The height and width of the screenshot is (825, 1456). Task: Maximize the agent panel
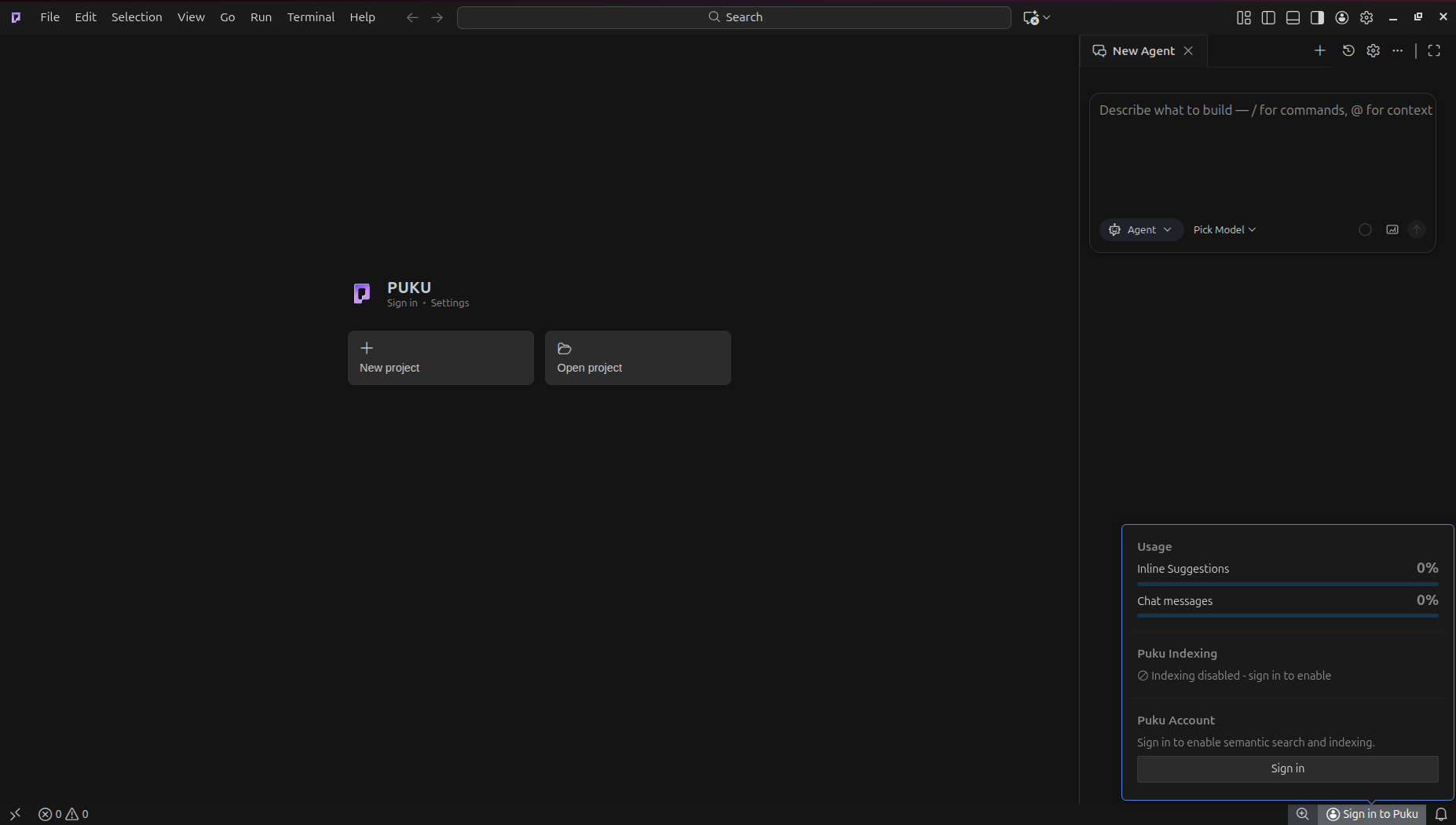pos(1434,50)
